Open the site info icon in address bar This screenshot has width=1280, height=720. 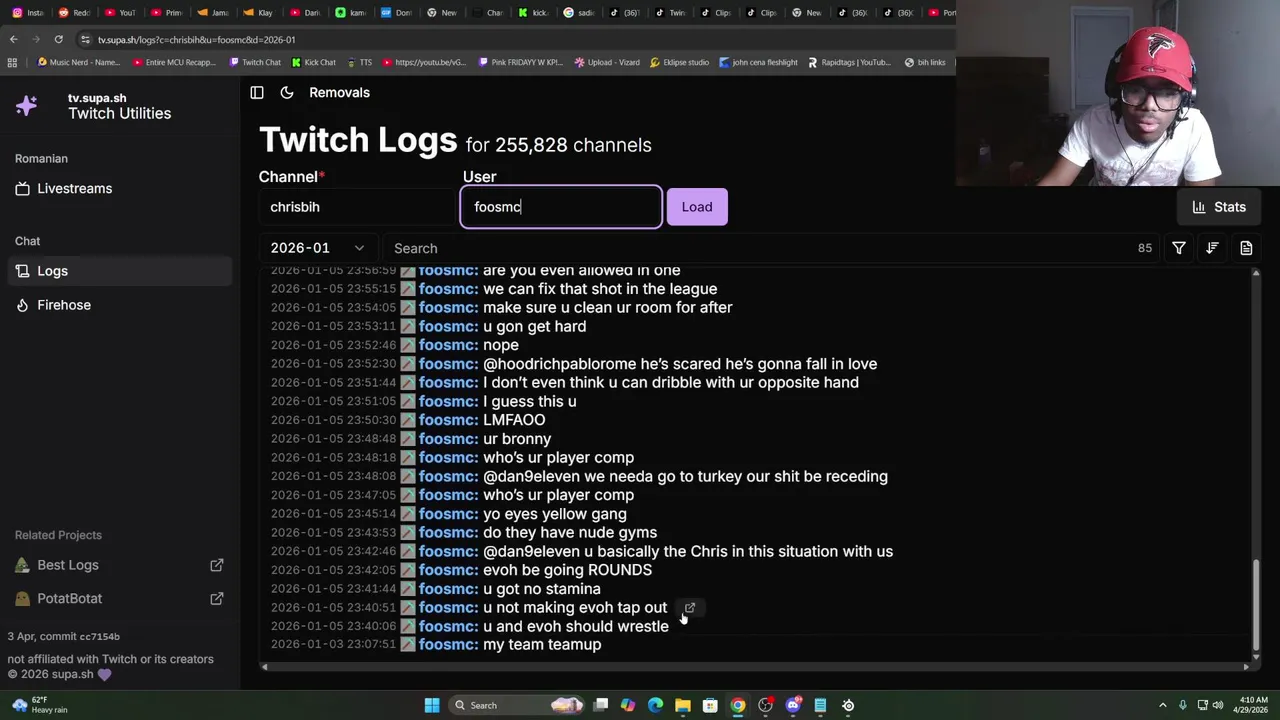85,40
